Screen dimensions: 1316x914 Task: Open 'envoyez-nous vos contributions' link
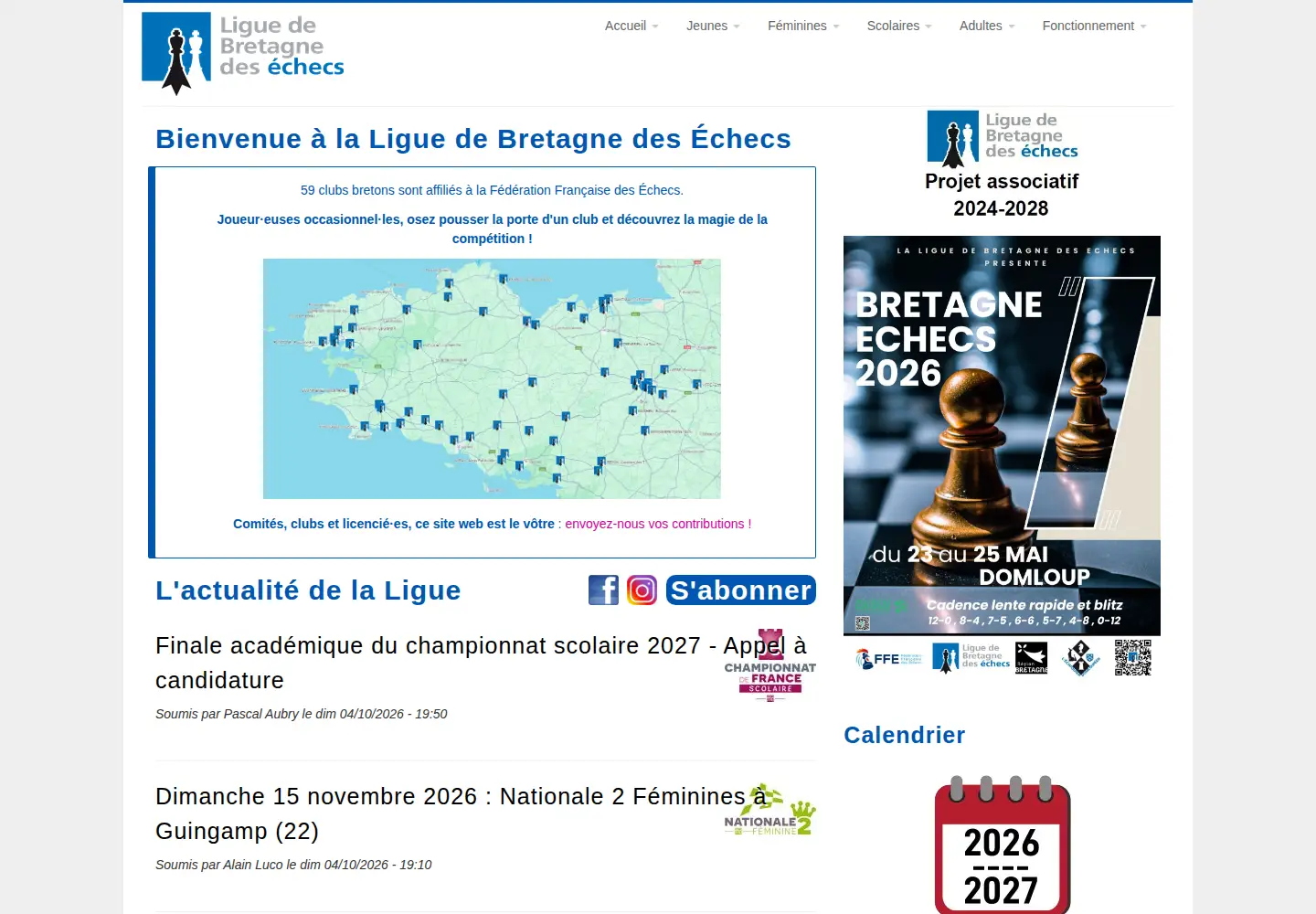coord(658,524)
